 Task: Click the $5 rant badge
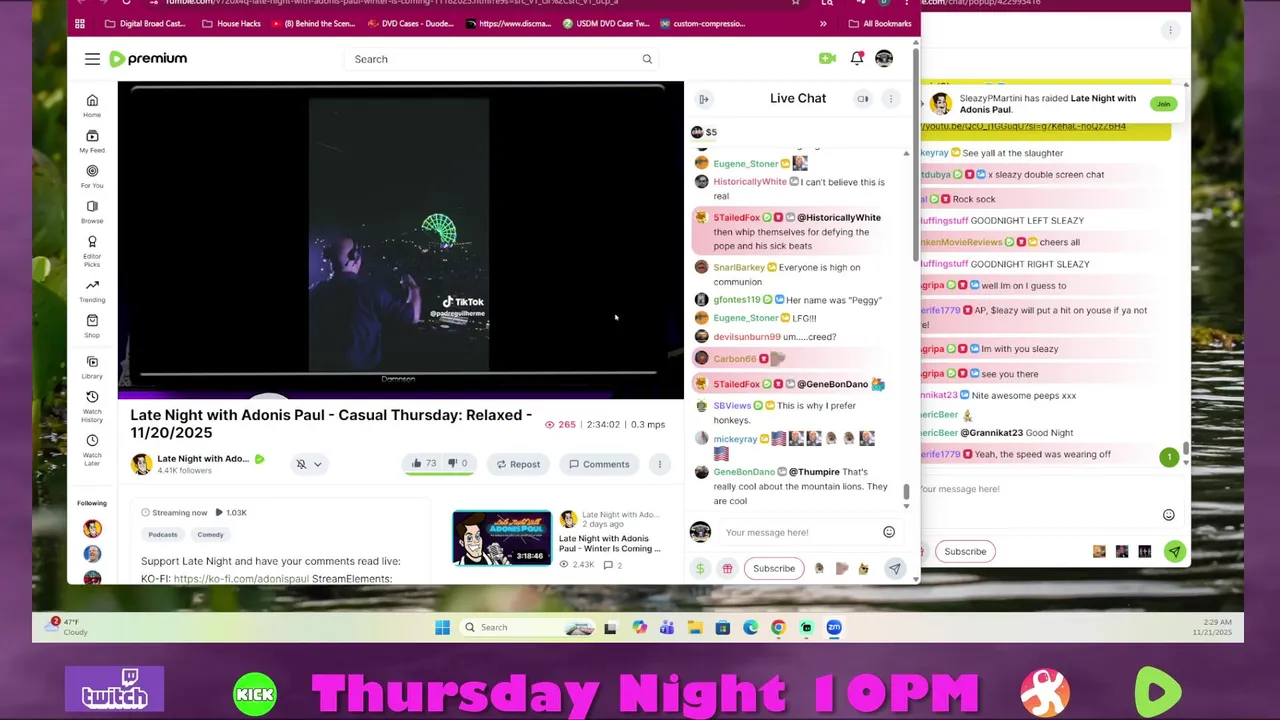[x=704, y=132]
